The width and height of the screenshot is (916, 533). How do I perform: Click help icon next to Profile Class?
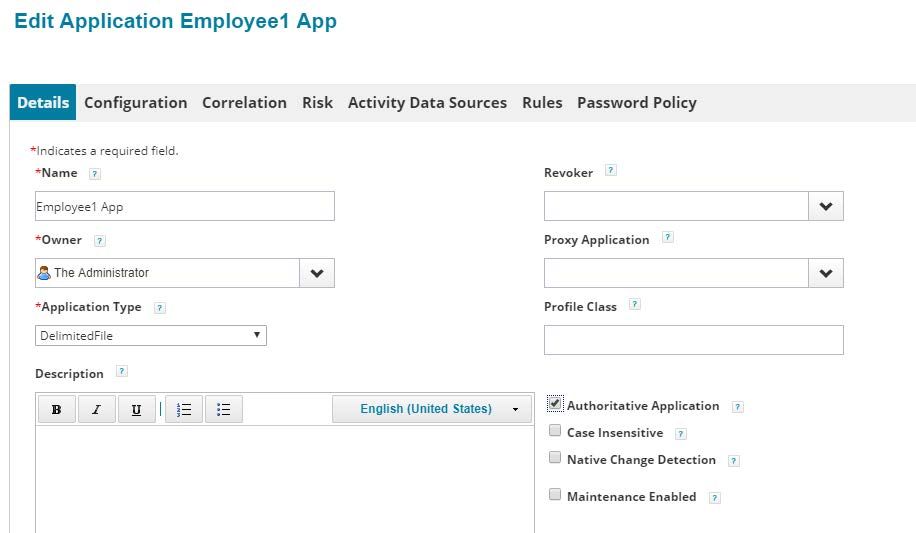[635, 305]
